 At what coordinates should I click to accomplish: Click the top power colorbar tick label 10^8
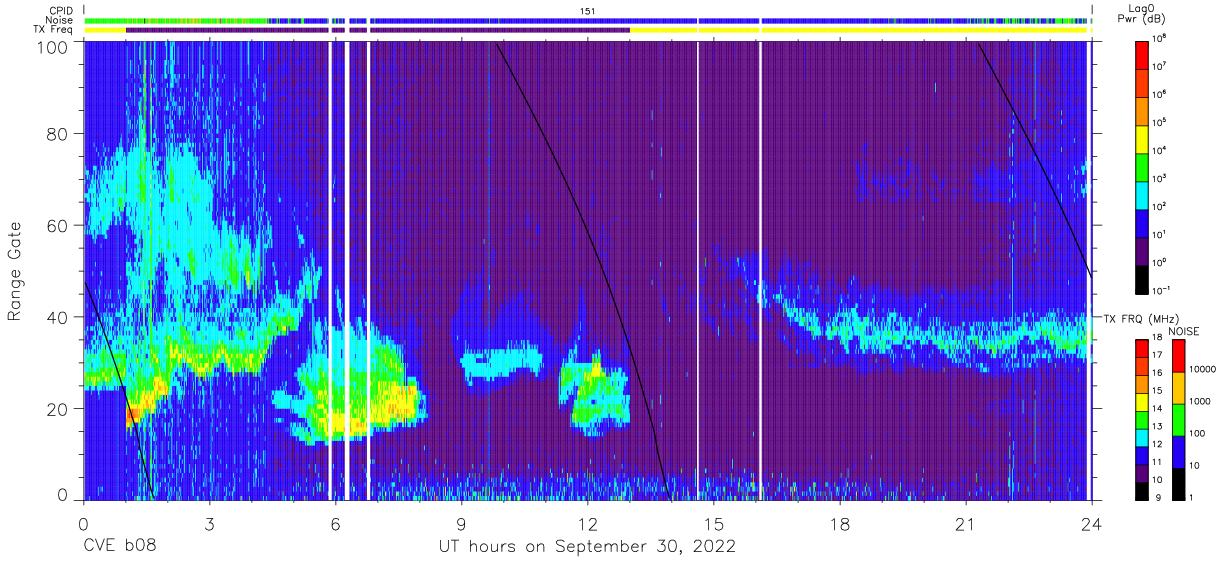click(1160, 40)
